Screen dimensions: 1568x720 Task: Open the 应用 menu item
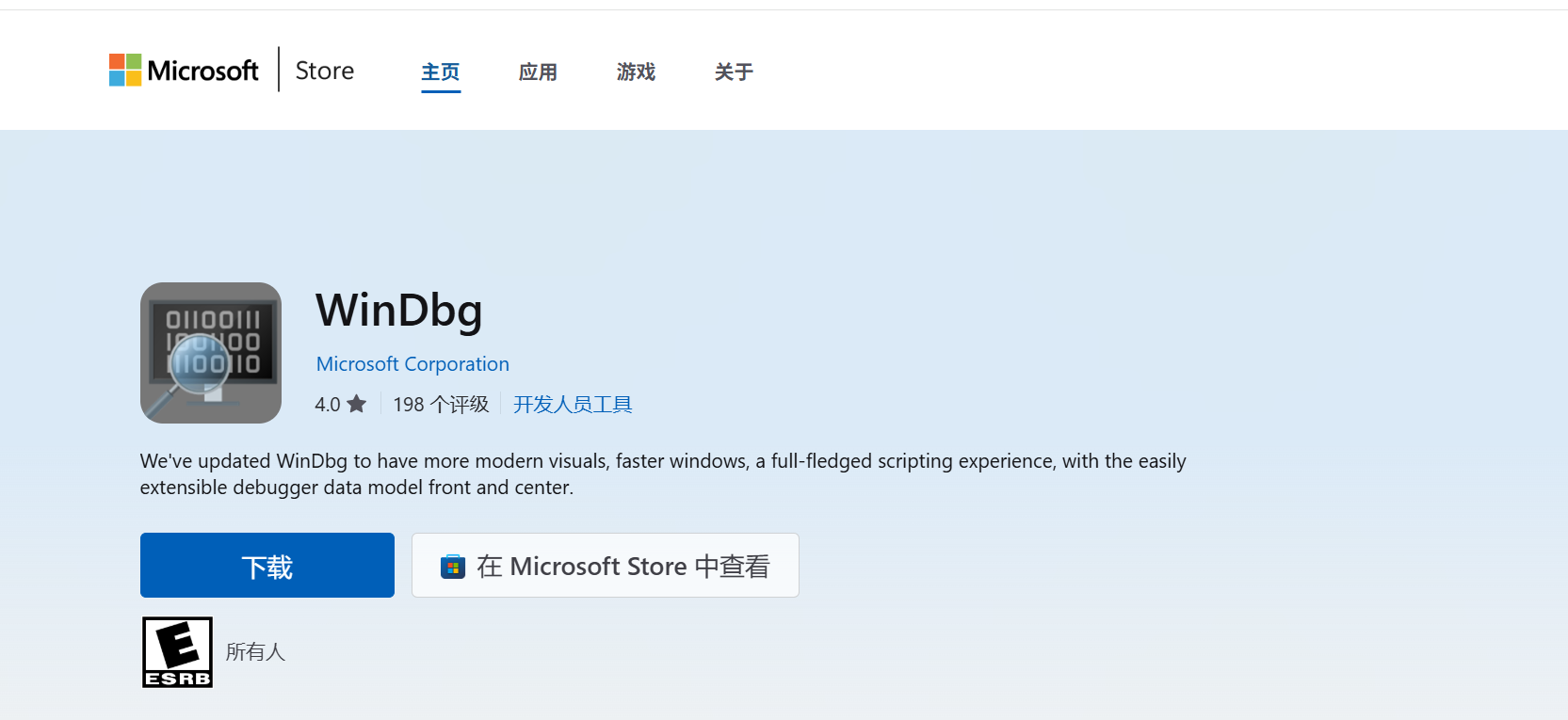pyautogui.click(x=538, y=72)
